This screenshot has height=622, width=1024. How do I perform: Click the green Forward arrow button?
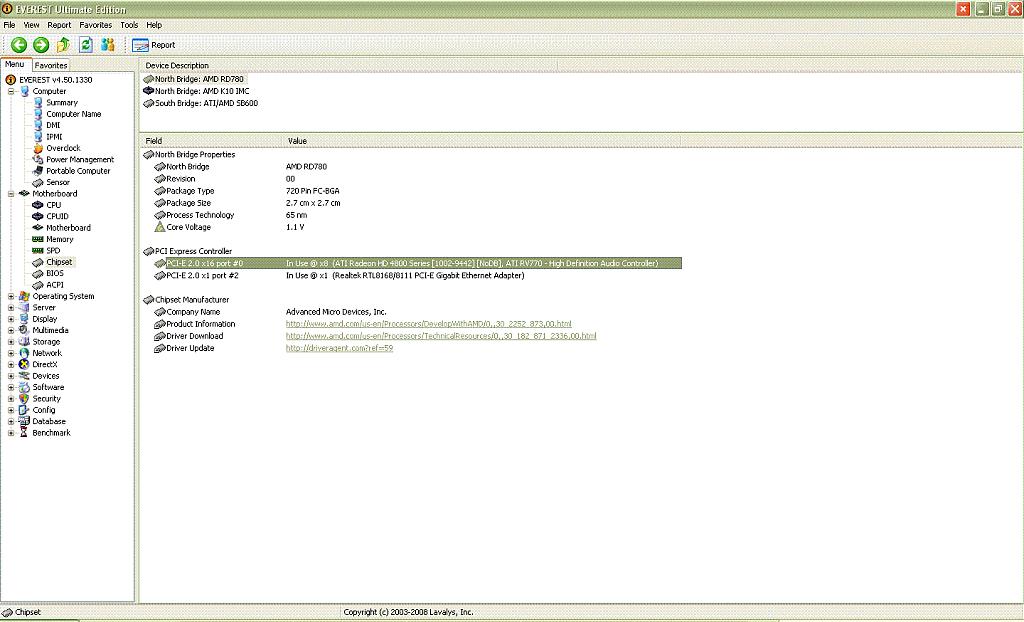pyautogui.click(x=41, y=44)
